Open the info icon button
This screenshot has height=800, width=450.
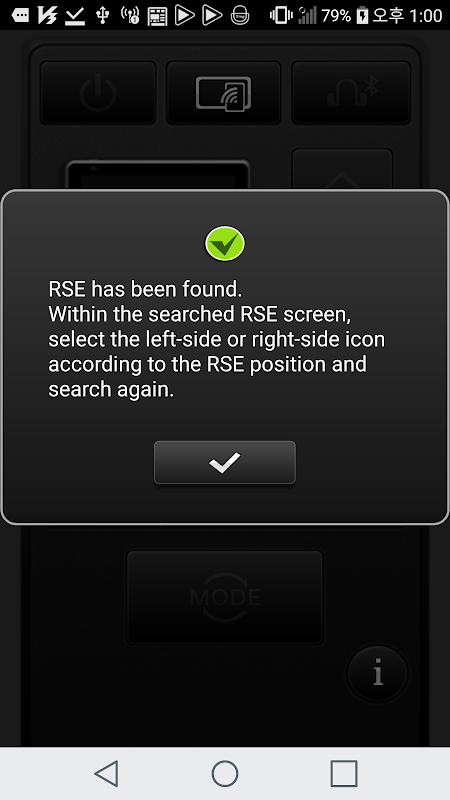tap(378, 673)
